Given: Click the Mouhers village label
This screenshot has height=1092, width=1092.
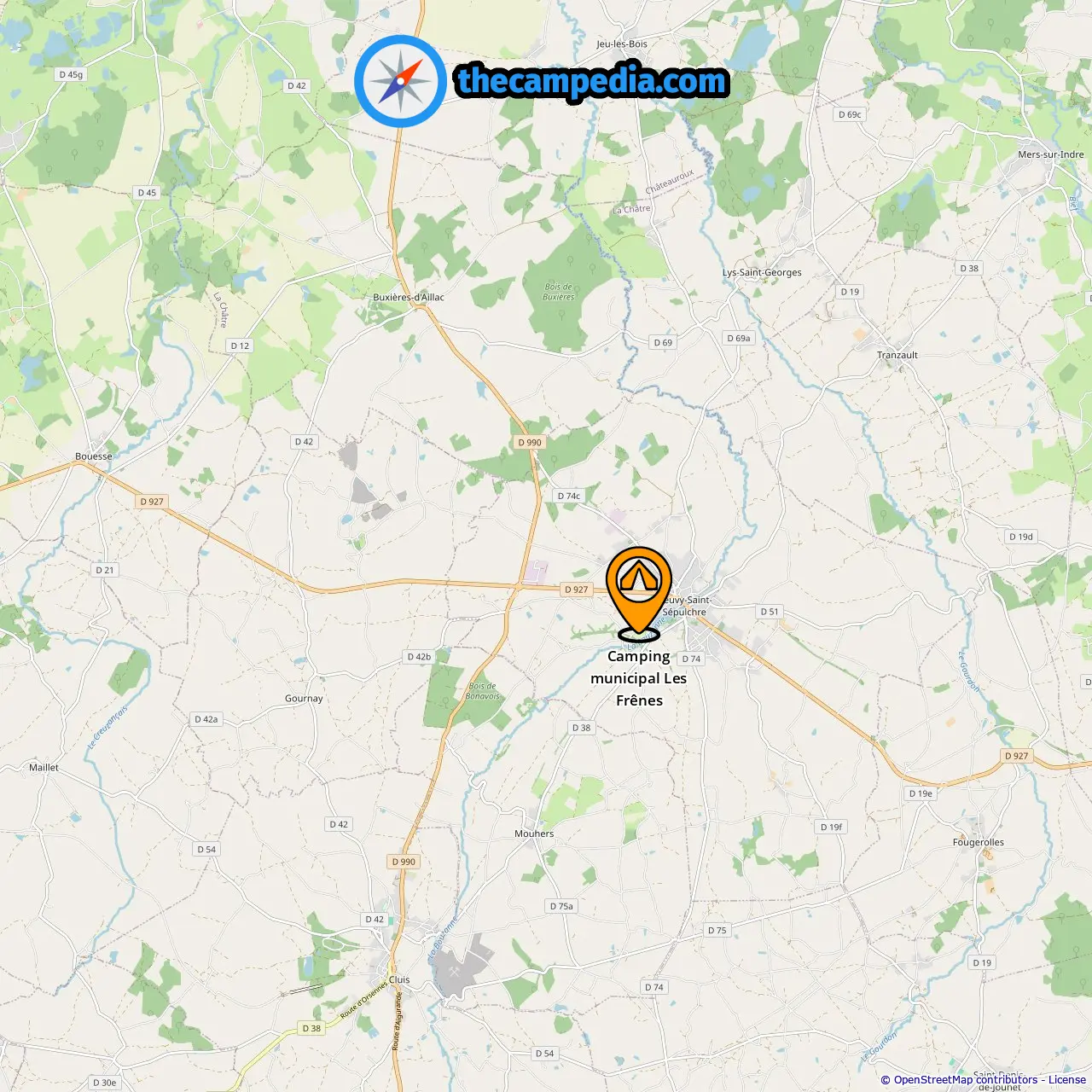Looking at the screenshot, I should coord(534,834).
